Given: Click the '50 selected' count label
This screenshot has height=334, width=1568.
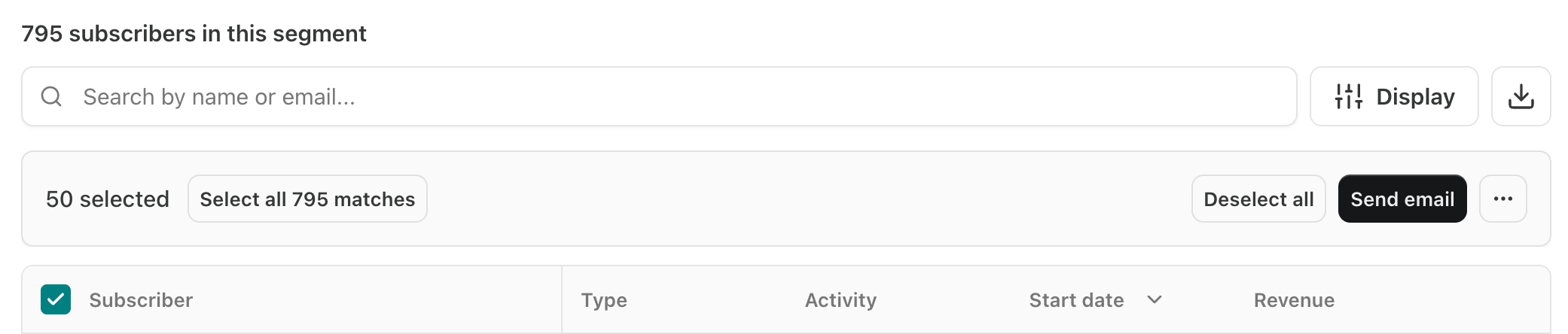Looking at the screenshot, I should 108,199.
